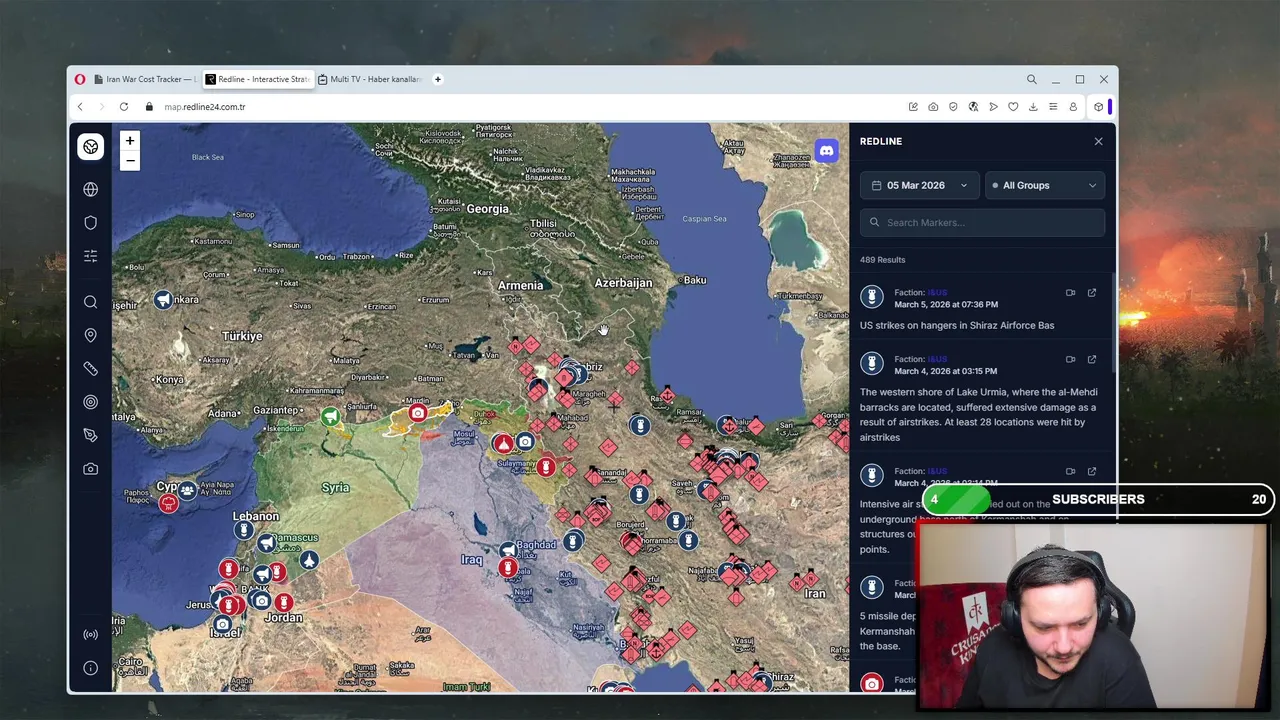Open the search magnifier in left sidebar
1280x720 pixels.
tap(90, 302)
